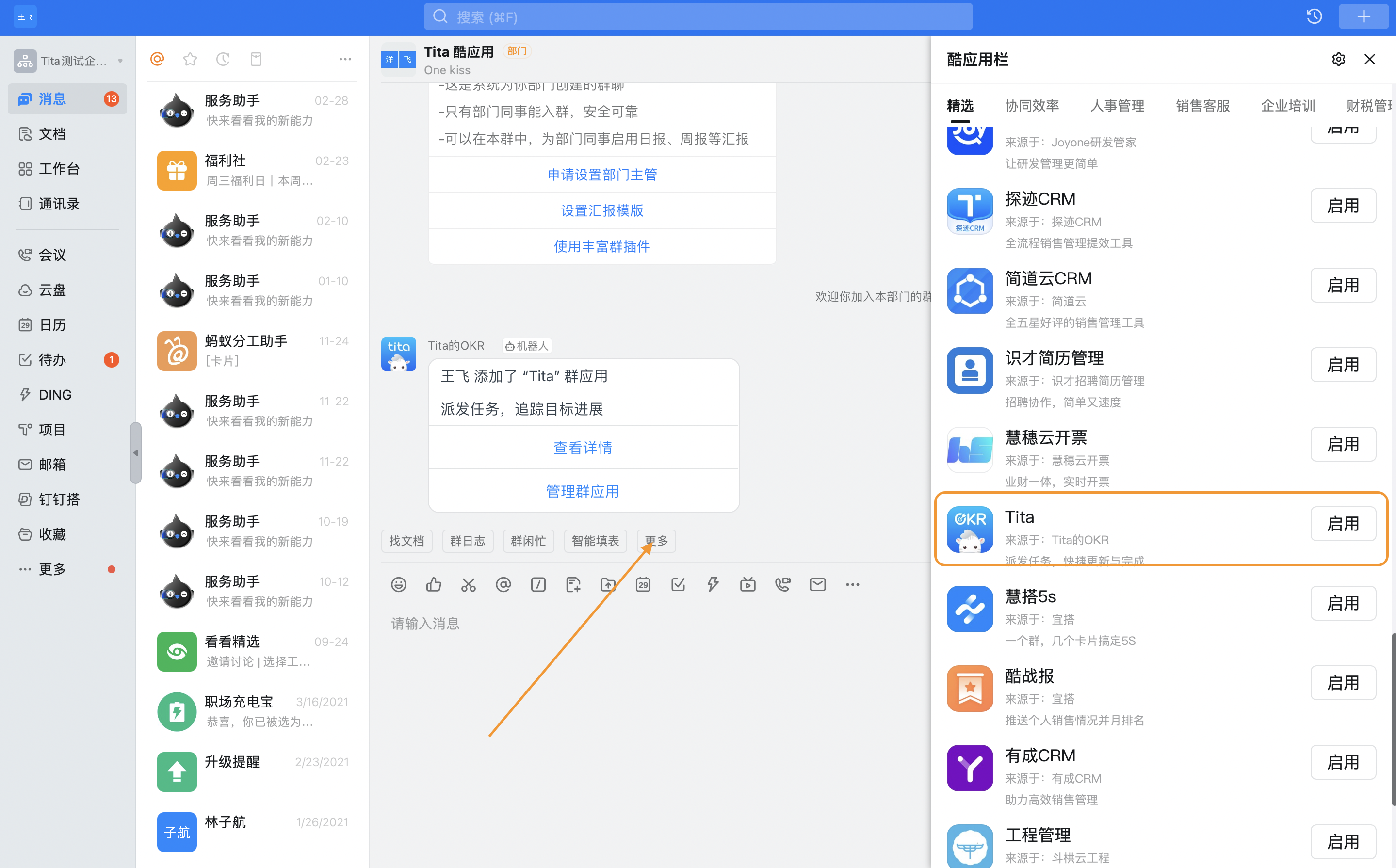Focus the search field at top
1396x868 pixels.
pyautogui.click(x=698, y=16)
